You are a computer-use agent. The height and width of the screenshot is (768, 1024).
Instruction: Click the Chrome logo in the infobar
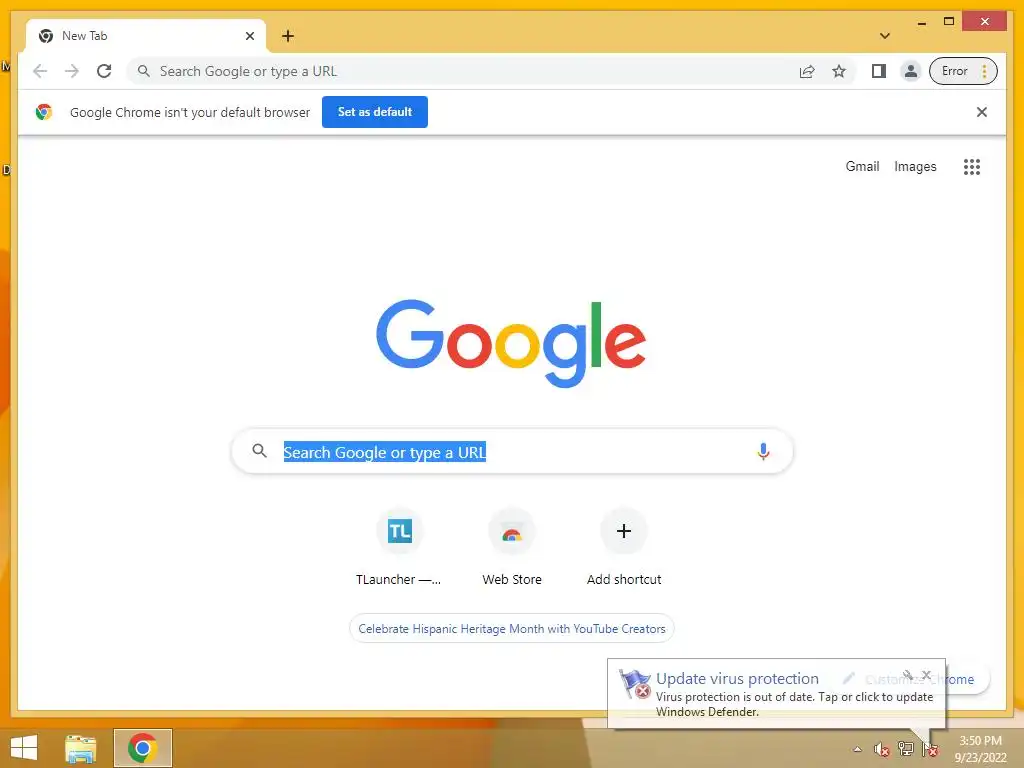[44, 112]
